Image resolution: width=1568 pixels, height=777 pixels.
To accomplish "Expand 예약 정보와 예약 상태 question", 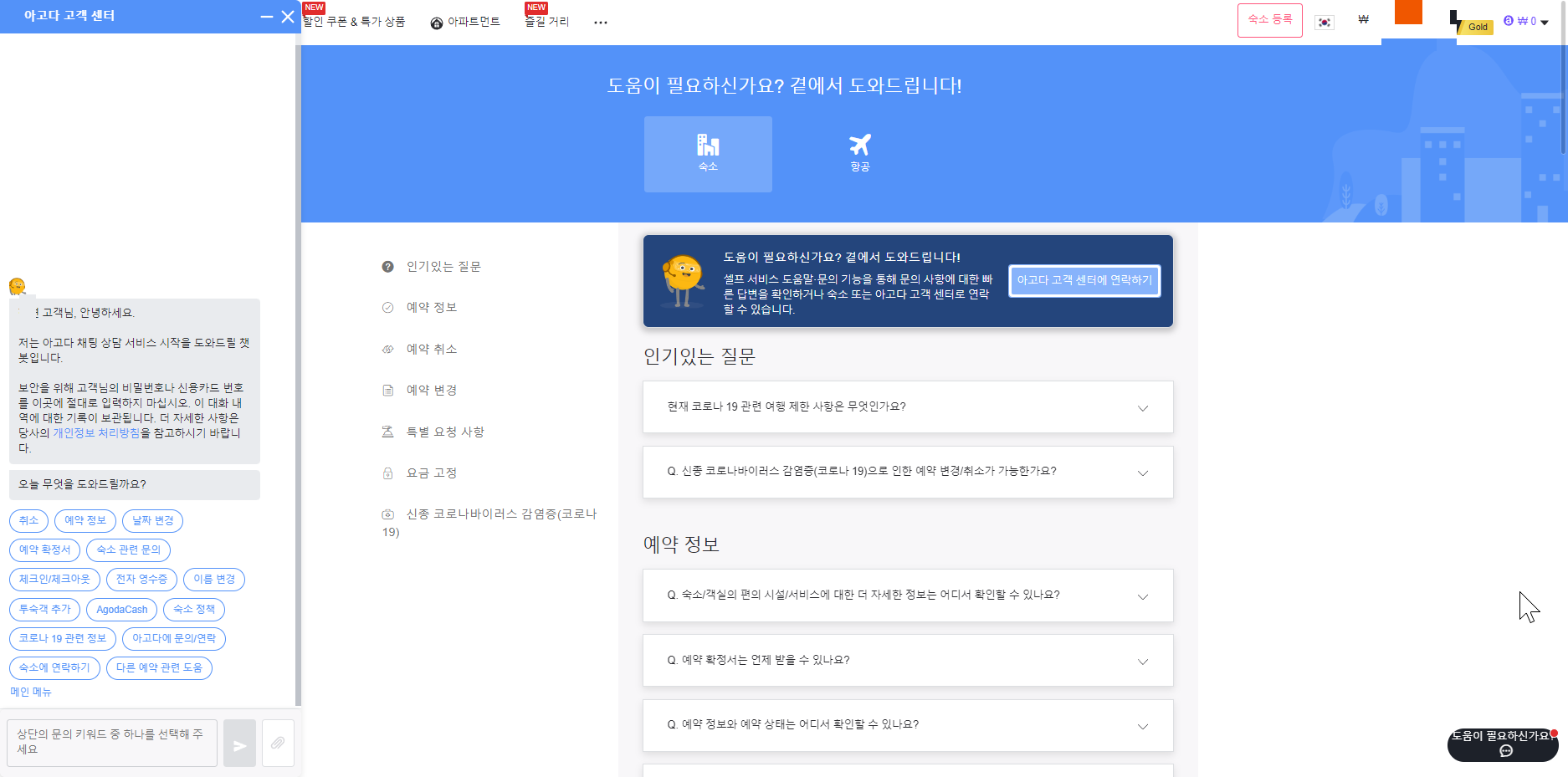I will click(908, 725).
